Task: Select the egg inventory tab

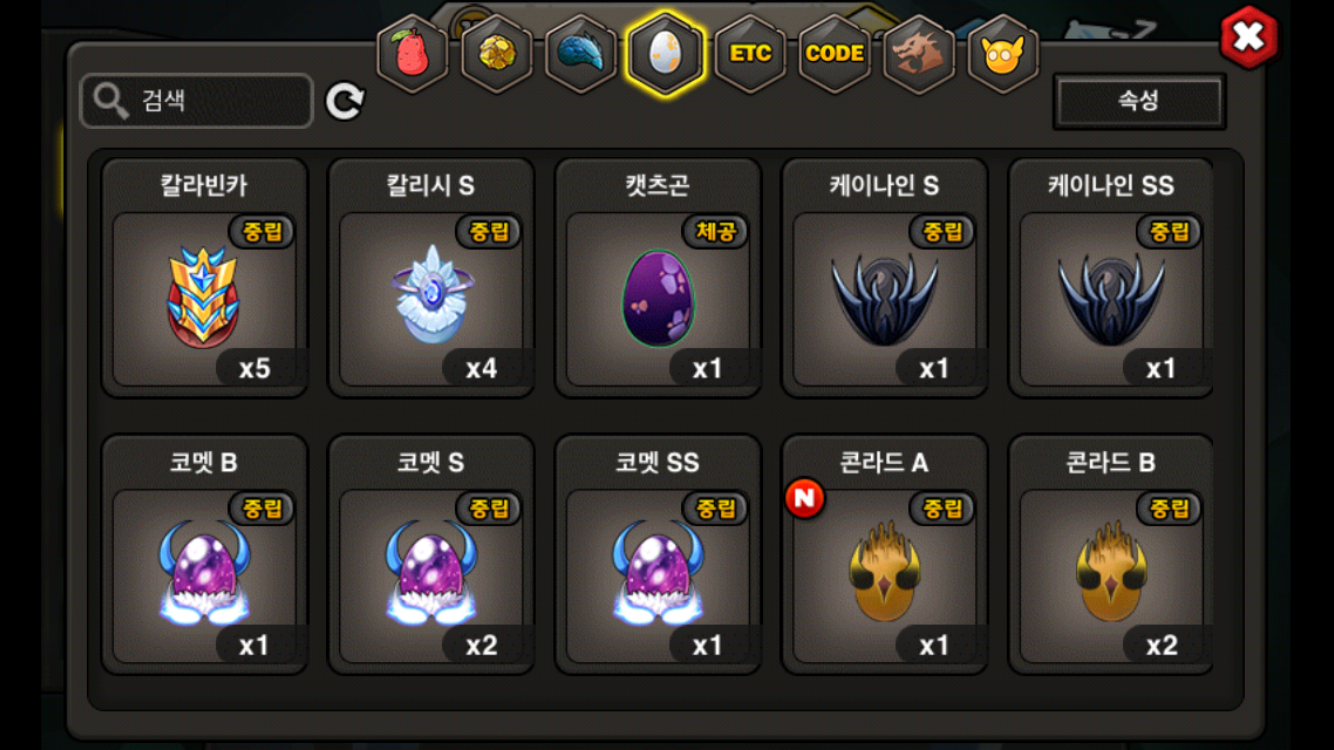Action: click(665, 53)
